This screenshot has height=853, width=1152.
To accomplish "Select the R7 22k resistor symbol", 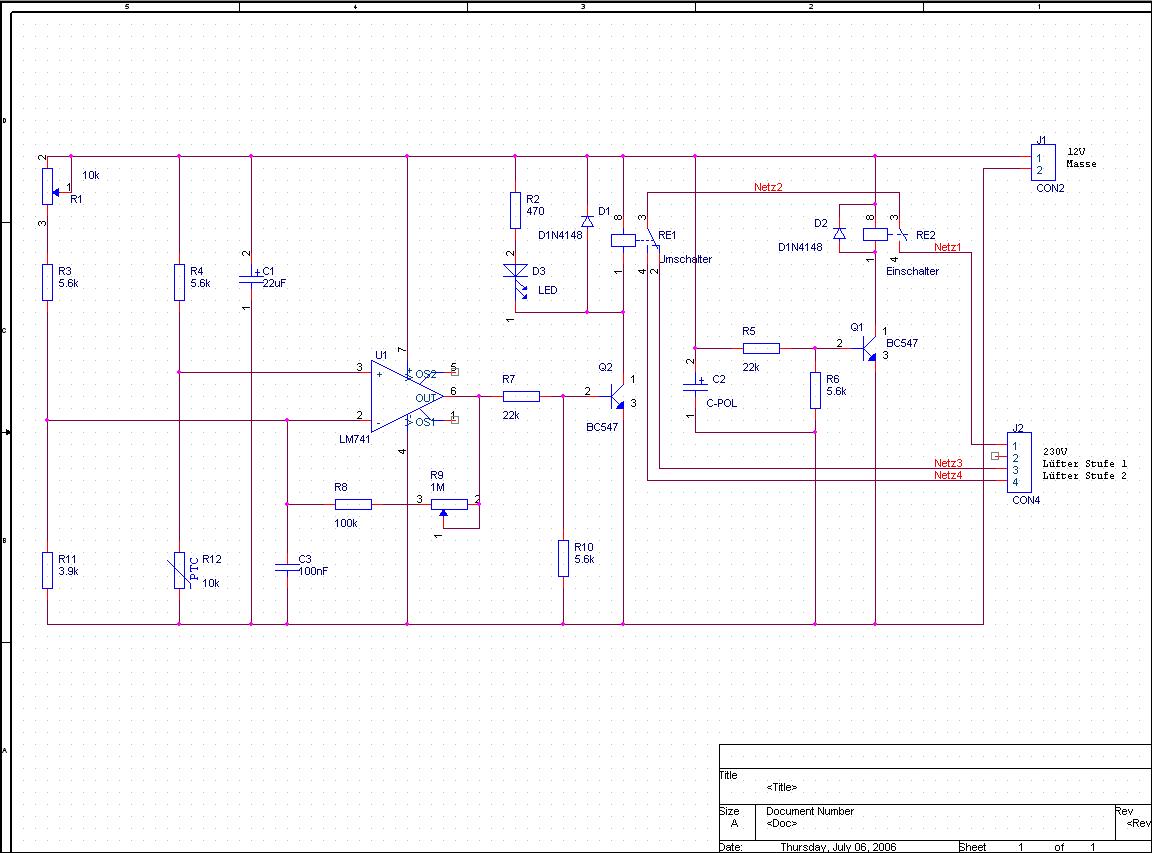I will coord(521,397).
